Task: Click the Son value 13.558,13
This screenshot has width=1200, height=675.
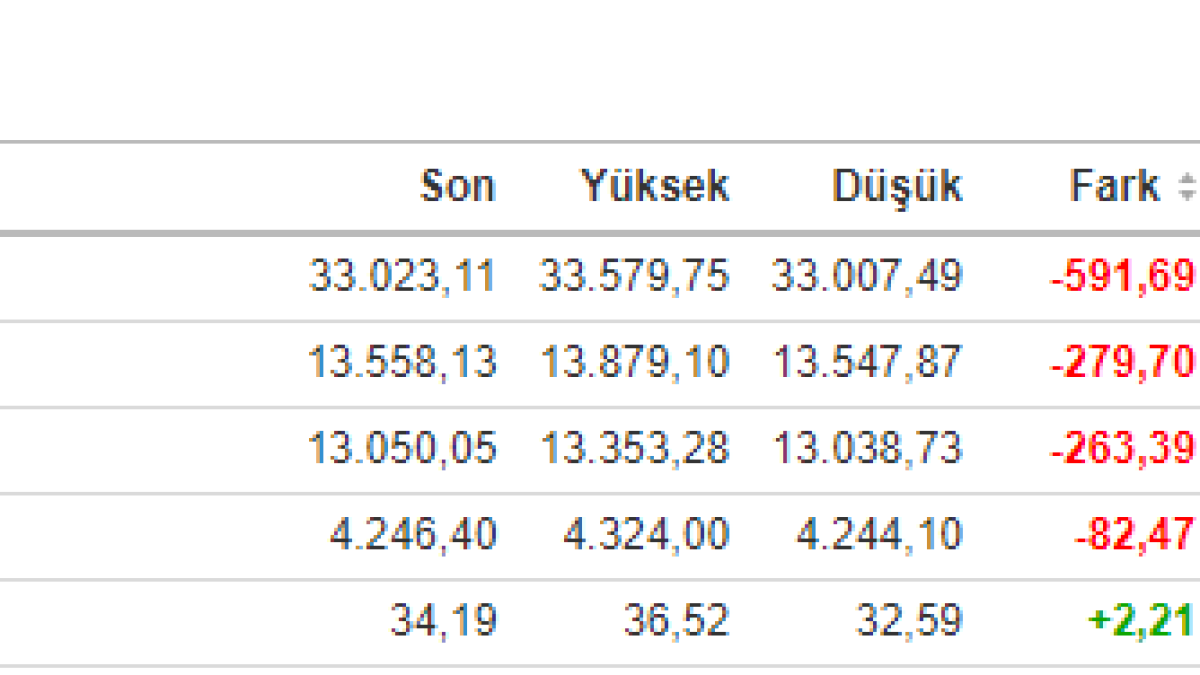Action: pyautogui.click(x=402, y=362)
